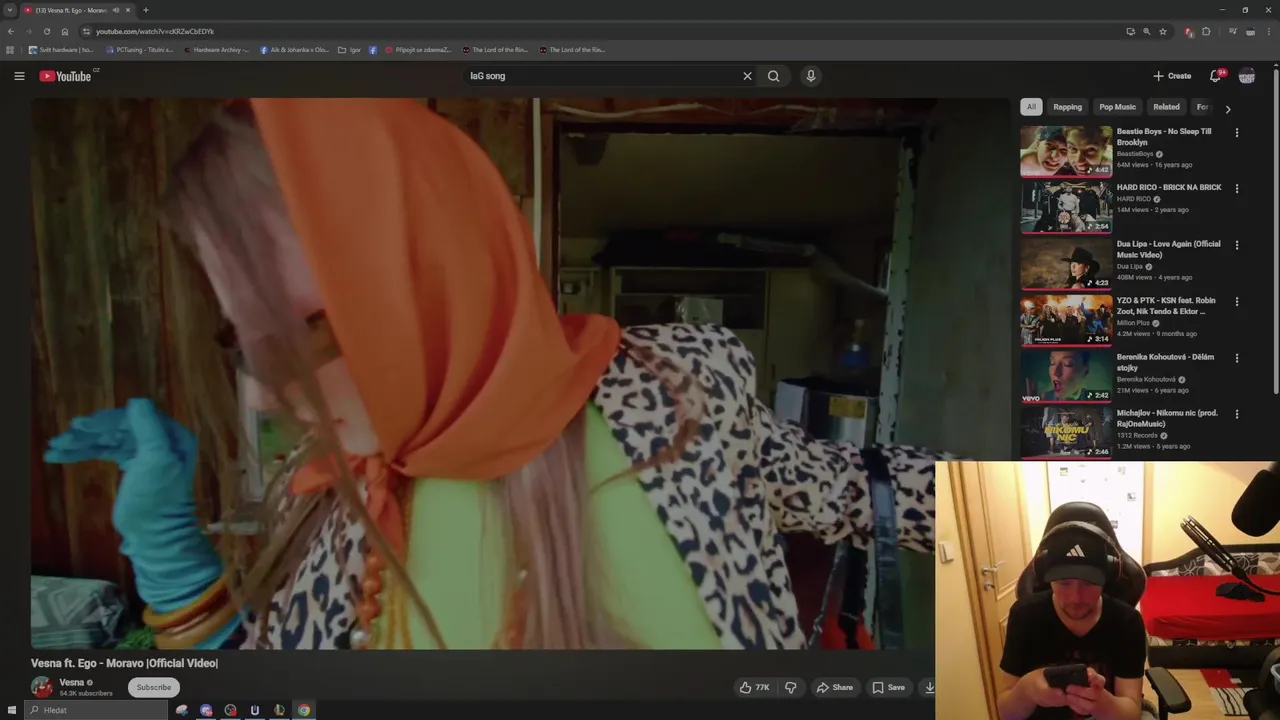Viewport: 1280px width, 720px height.
Task: Click the Share button
Action: click(834, 687)
